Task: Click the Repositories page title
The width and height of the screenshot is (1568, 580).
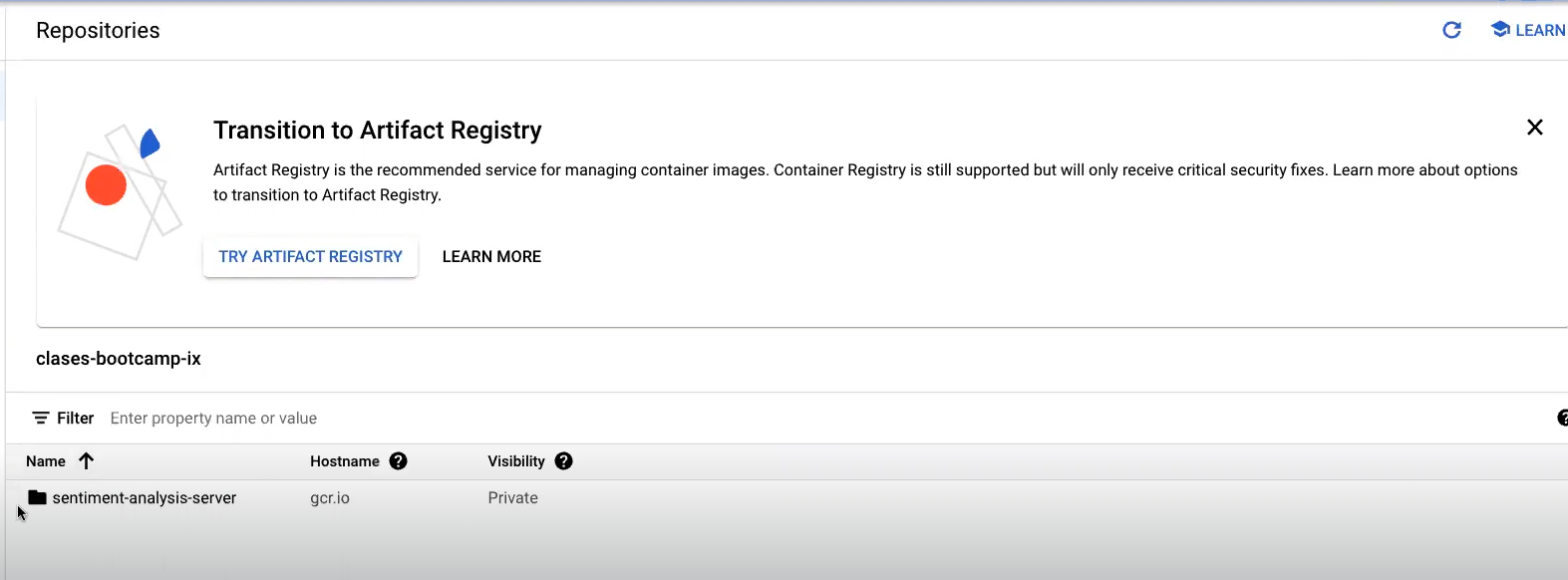Action: [x=98, y=31]
